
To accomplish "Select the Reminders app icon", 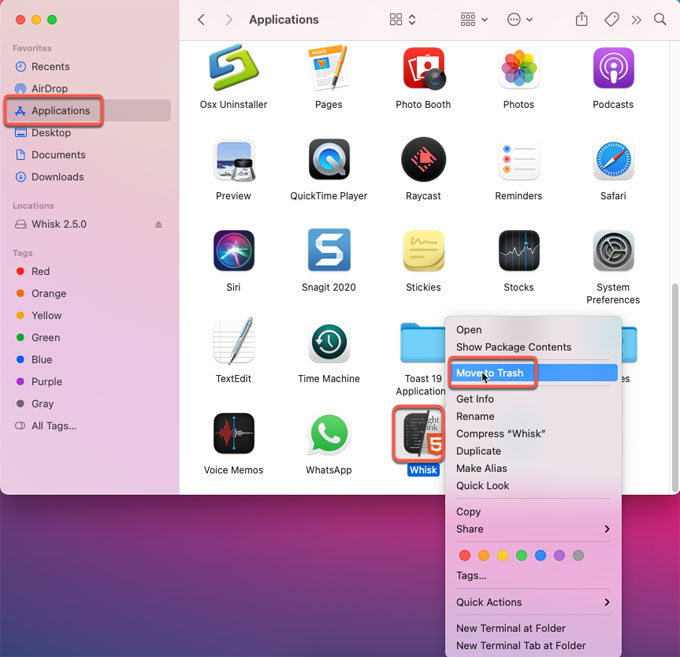I will tap(519, 160).
